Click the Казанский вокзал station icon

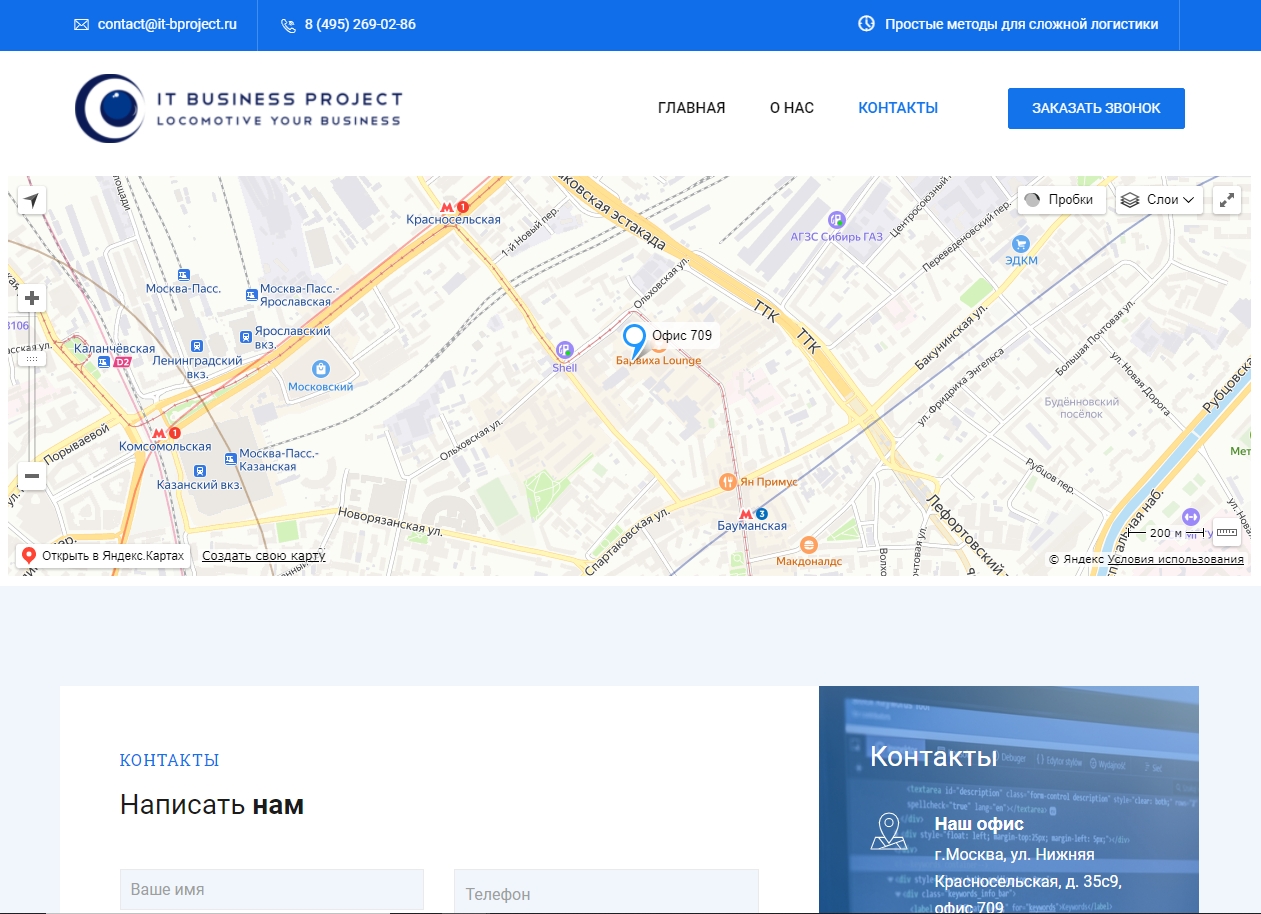(200, 470)
